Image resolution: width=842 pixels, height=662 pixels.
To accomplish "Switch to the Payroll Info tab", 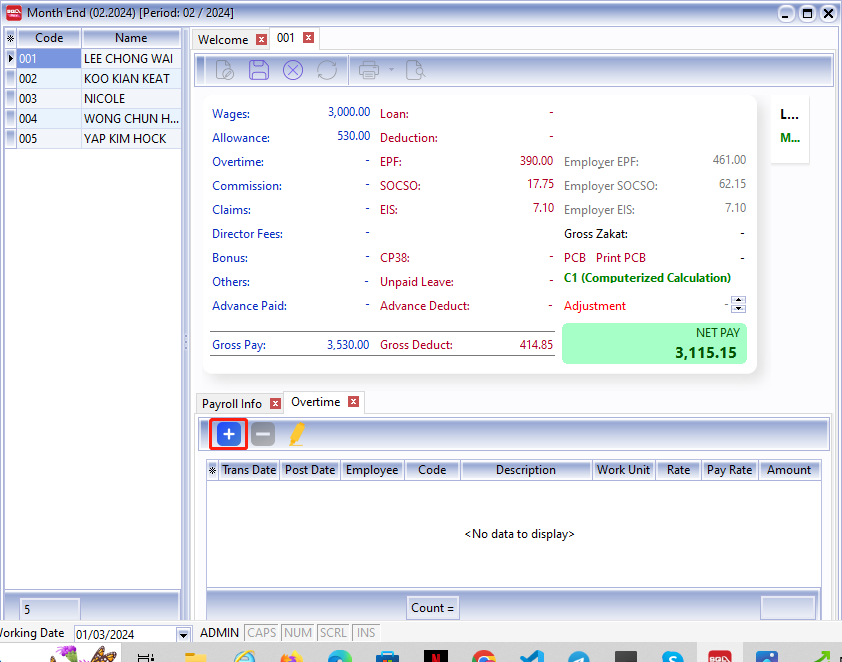I will [x=232, y=404].
